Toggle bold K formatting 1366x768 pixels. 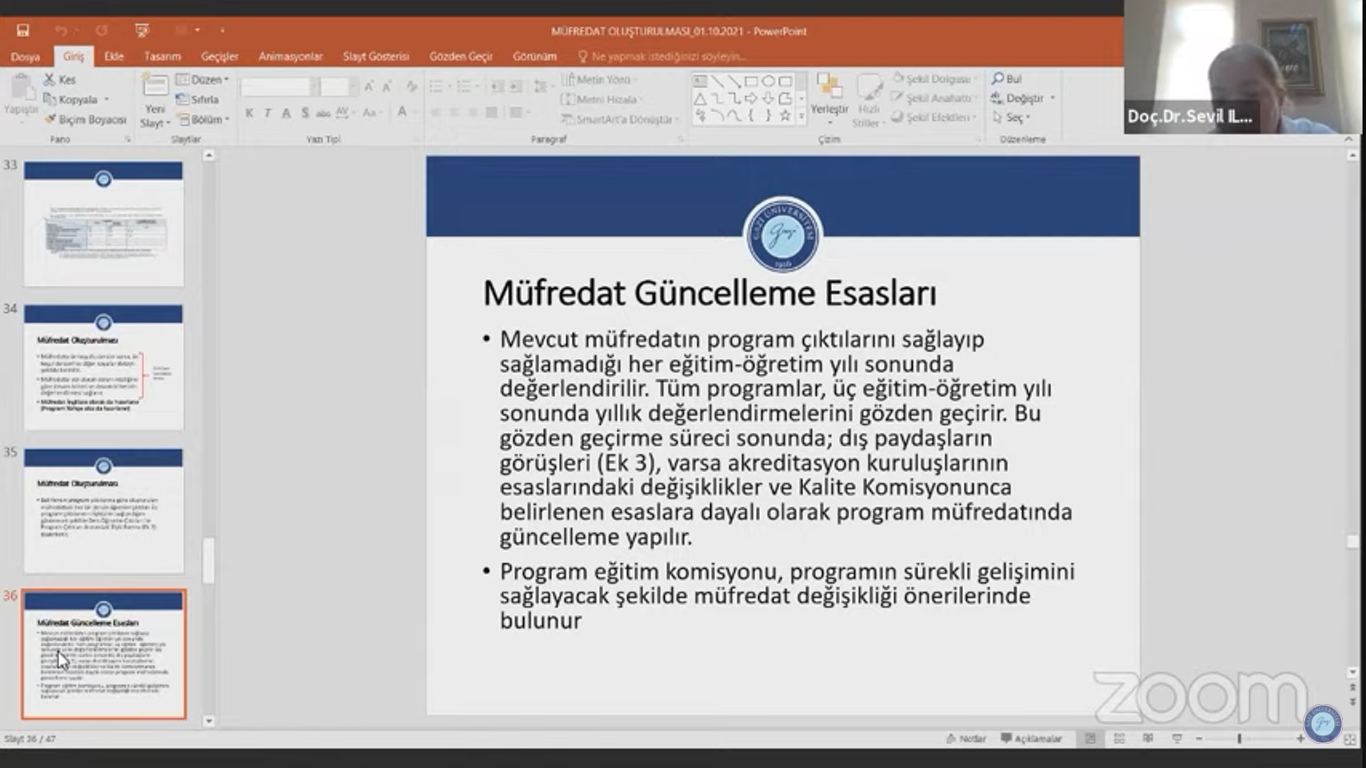pos(249,113)
